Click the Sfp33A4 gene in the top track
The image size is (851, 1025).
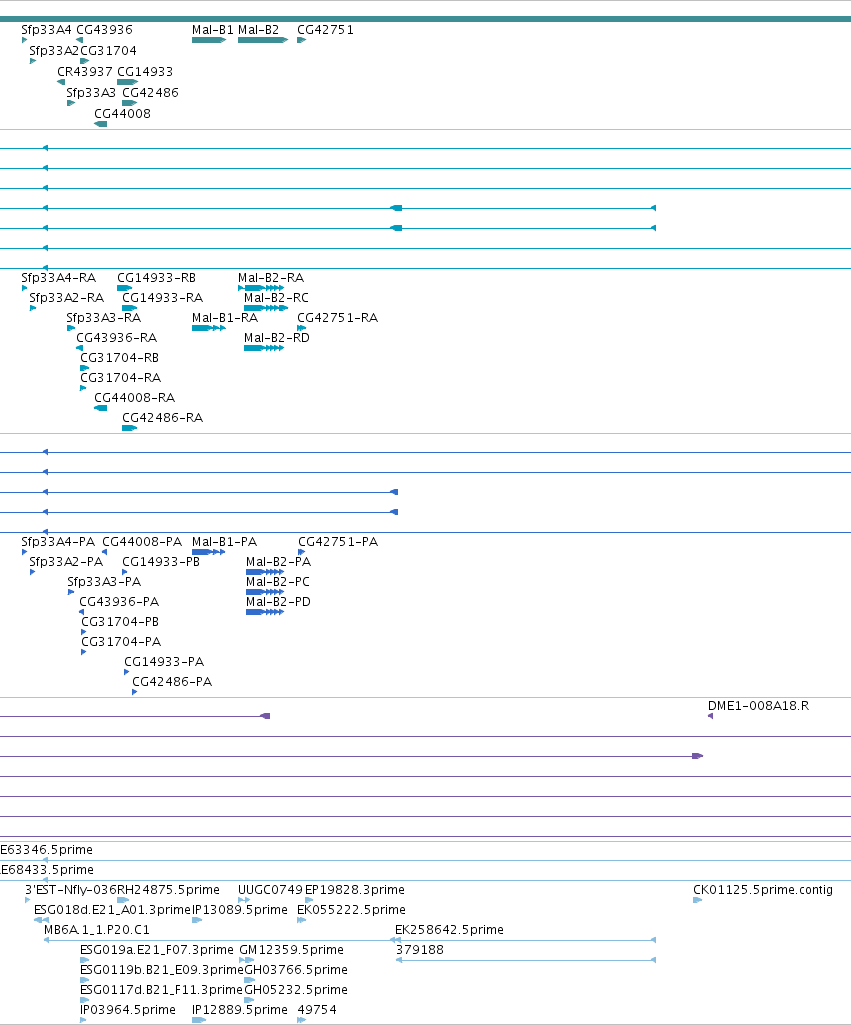25,40
